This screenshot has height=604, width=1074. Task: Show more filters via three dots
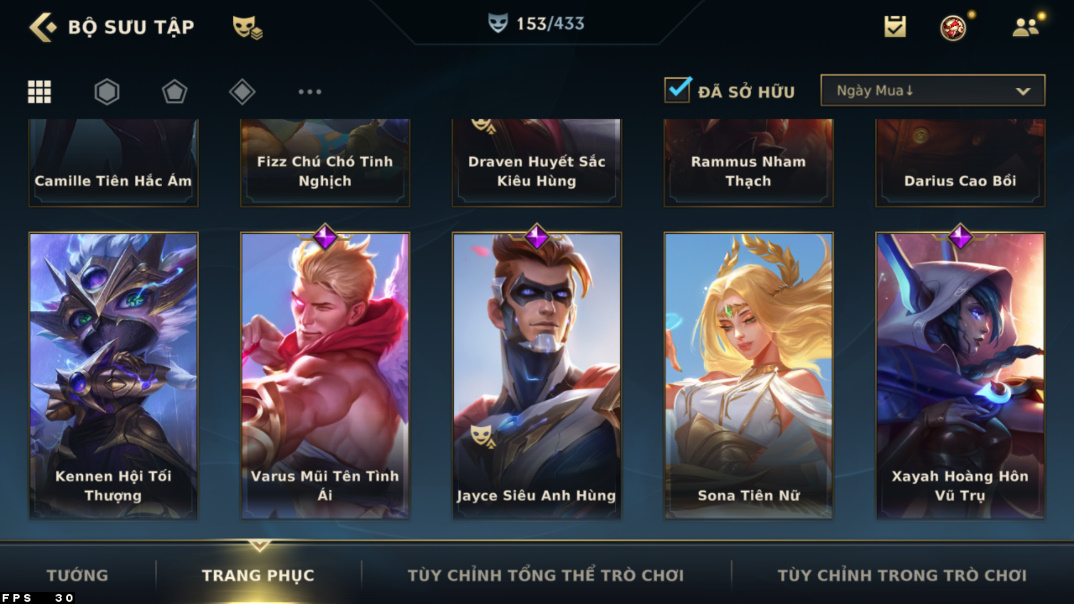point(310,91)
